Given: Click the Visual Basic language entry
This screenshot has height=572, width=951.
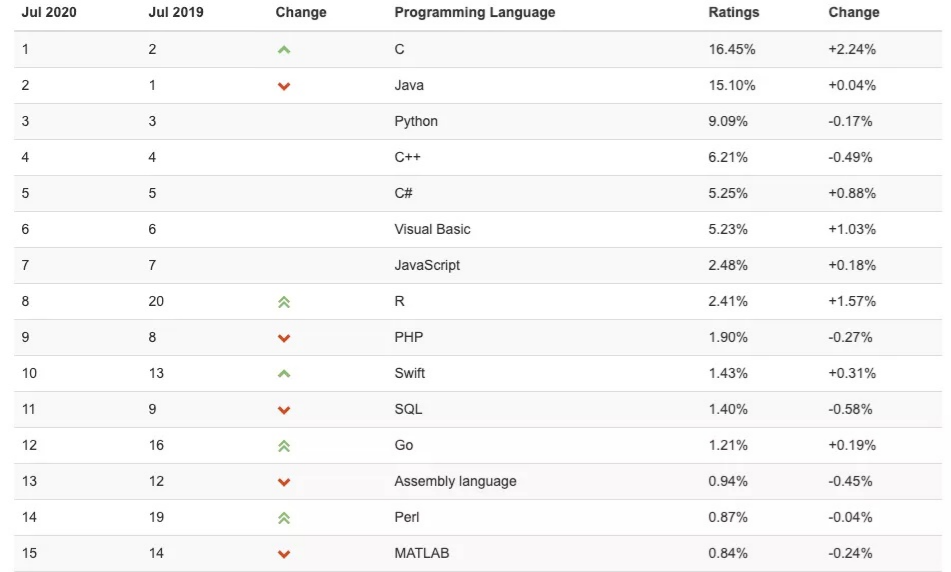Looking at the screenshot, I should [432, 229].
